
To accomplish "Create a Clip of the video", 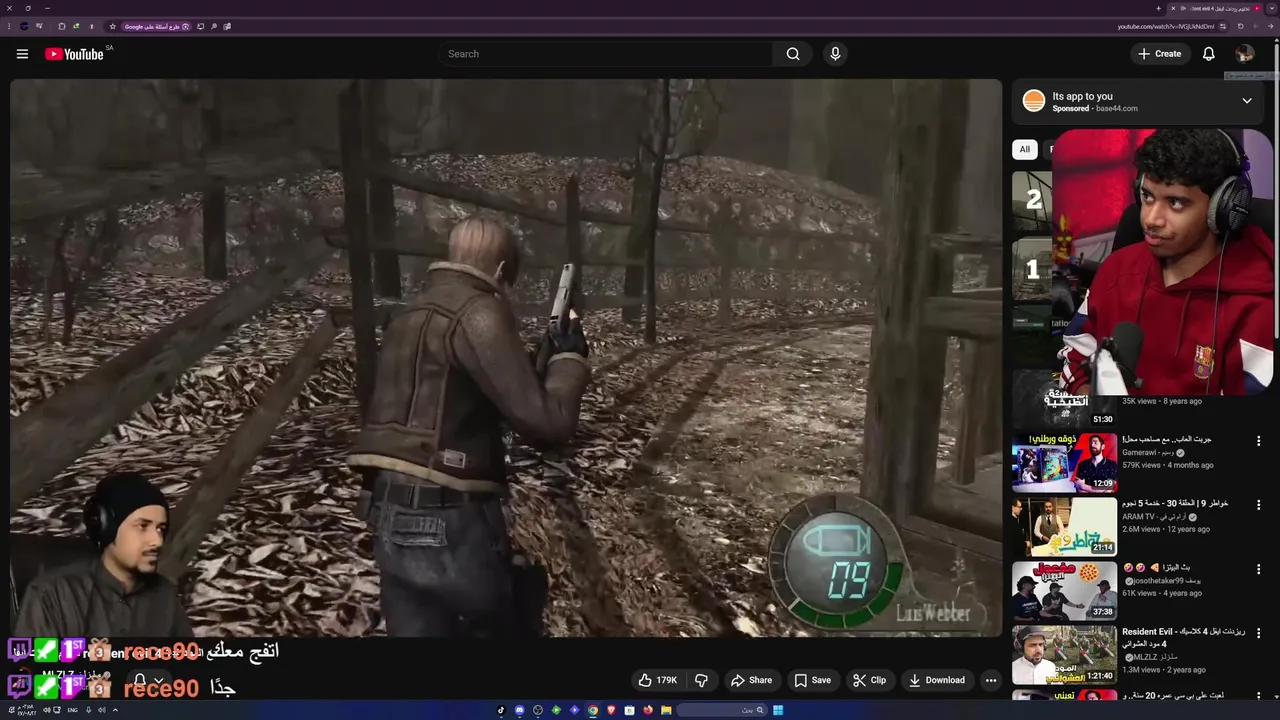I will 869,680.
